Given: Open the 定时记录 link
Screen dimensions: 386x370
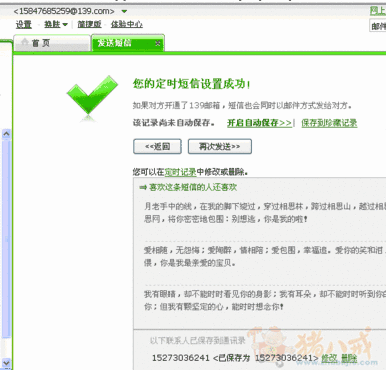Looking at the screenshot, I should (x=180, y=172).
